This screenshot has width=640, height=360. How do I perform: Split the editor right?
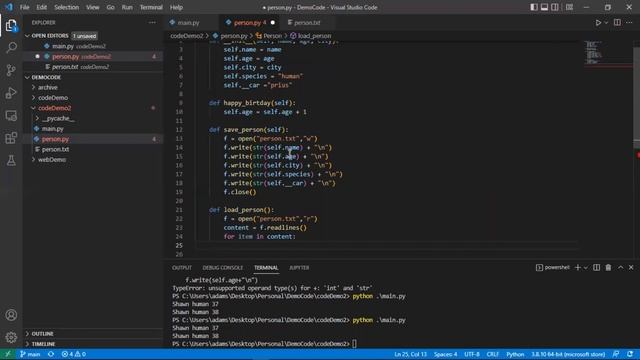coord(617,23)
